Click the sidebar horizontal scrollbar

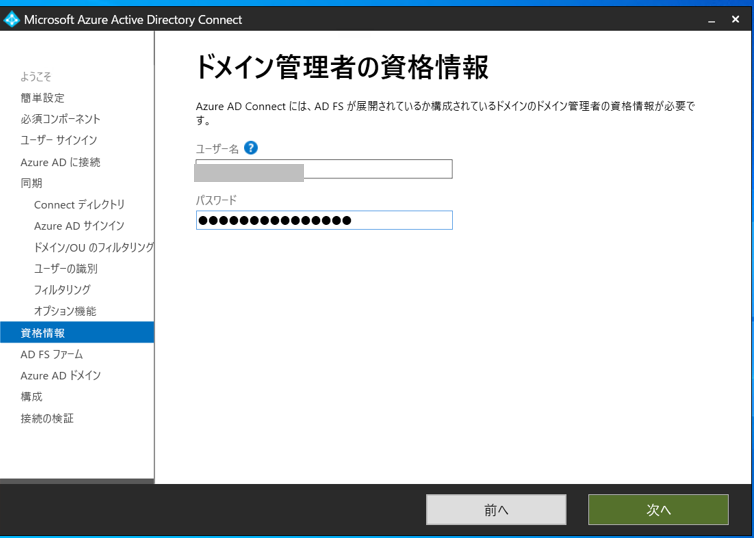[77, 481]
